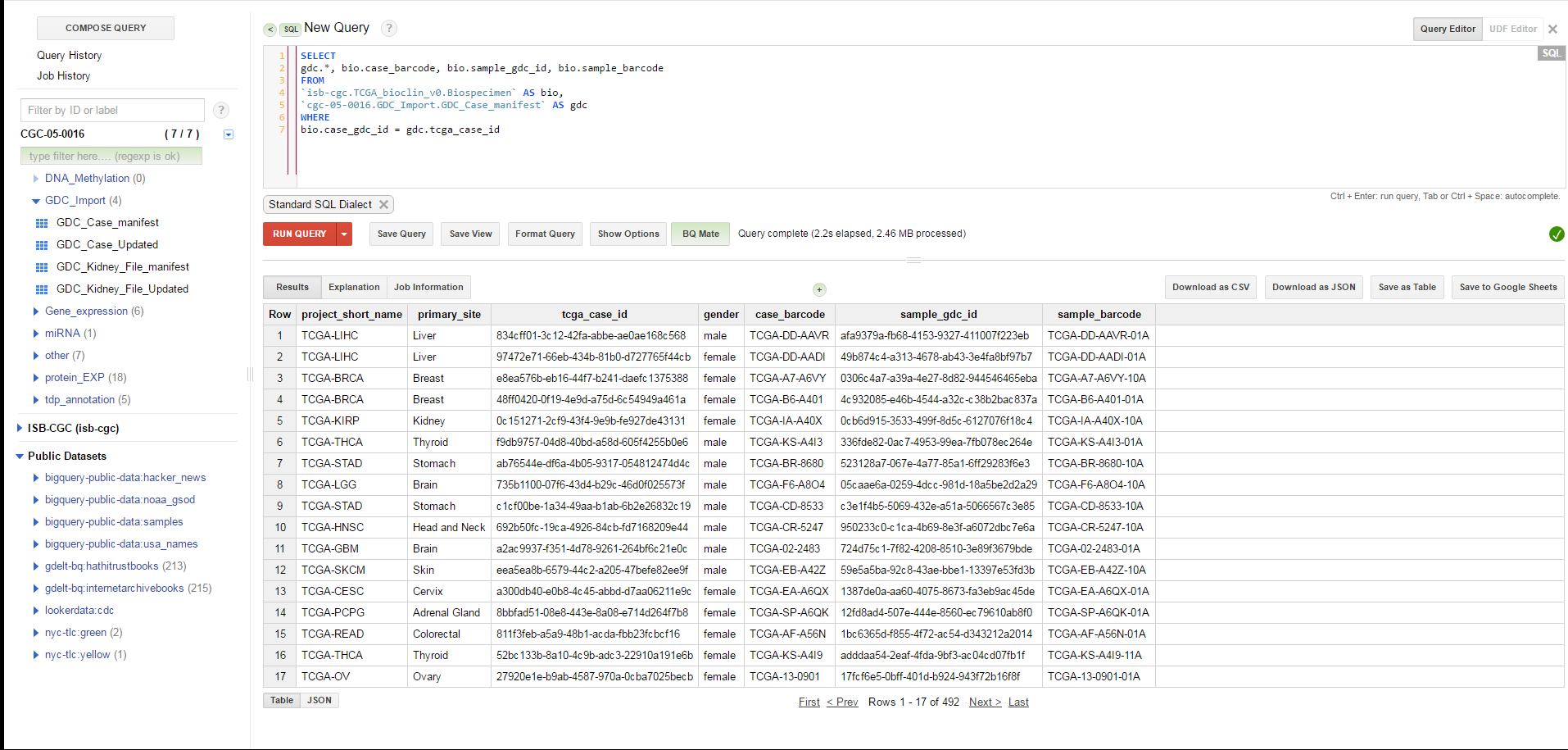Go to the Next results page
Image resolution: width=1568 pixels, height=750 pixels.
985,702
